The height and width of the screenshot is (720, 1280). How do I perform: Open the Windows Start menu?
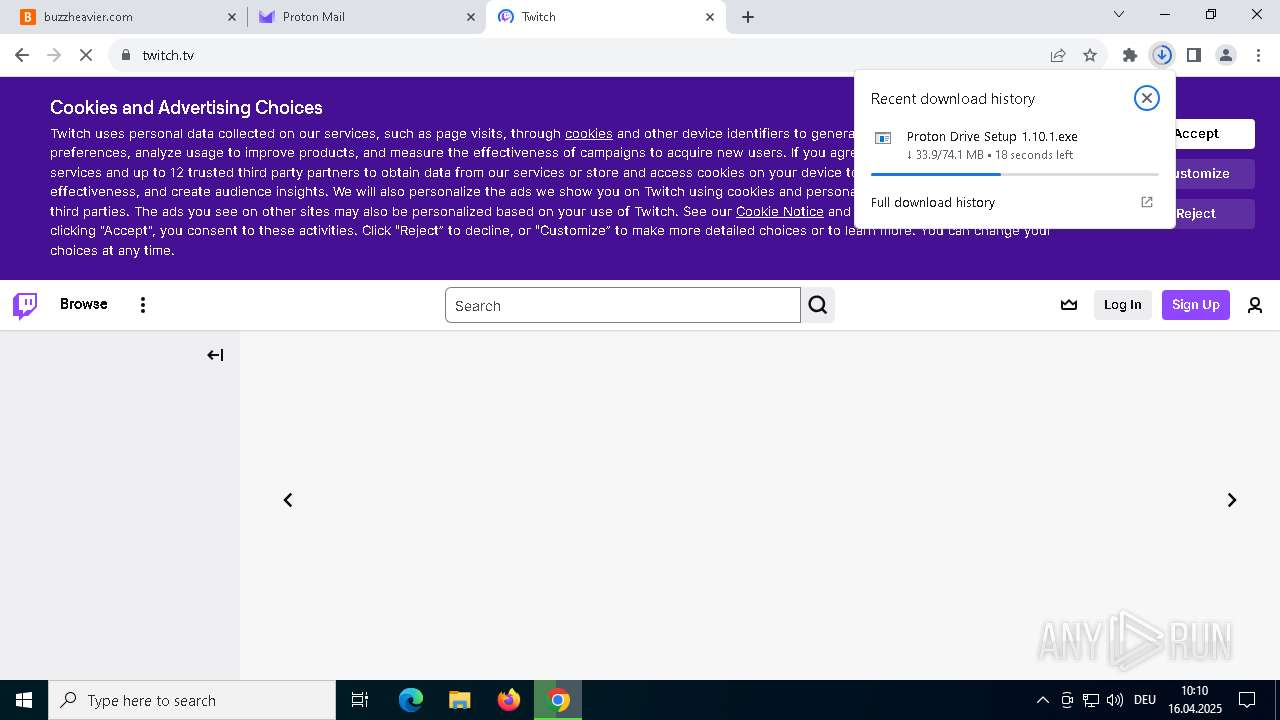pyautogui.click(x=24, y=700)
